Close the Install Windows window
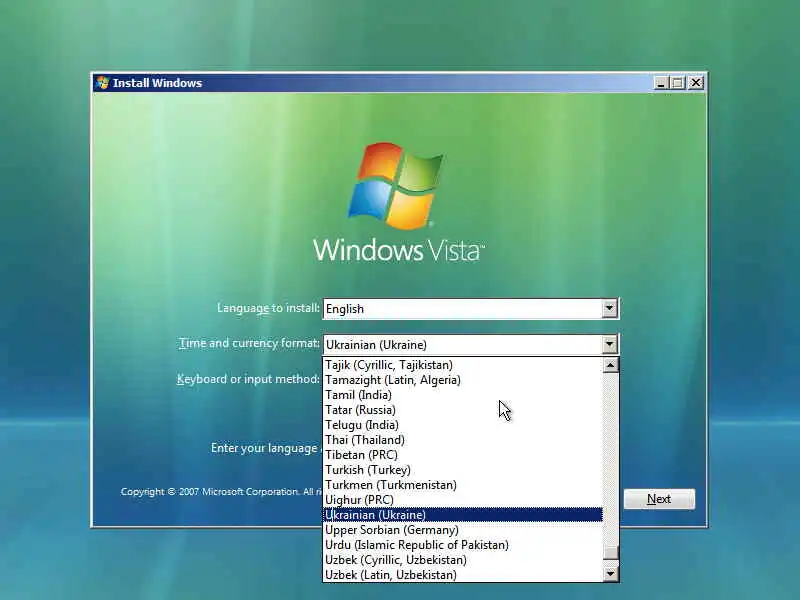 click(x=696, y=83)
